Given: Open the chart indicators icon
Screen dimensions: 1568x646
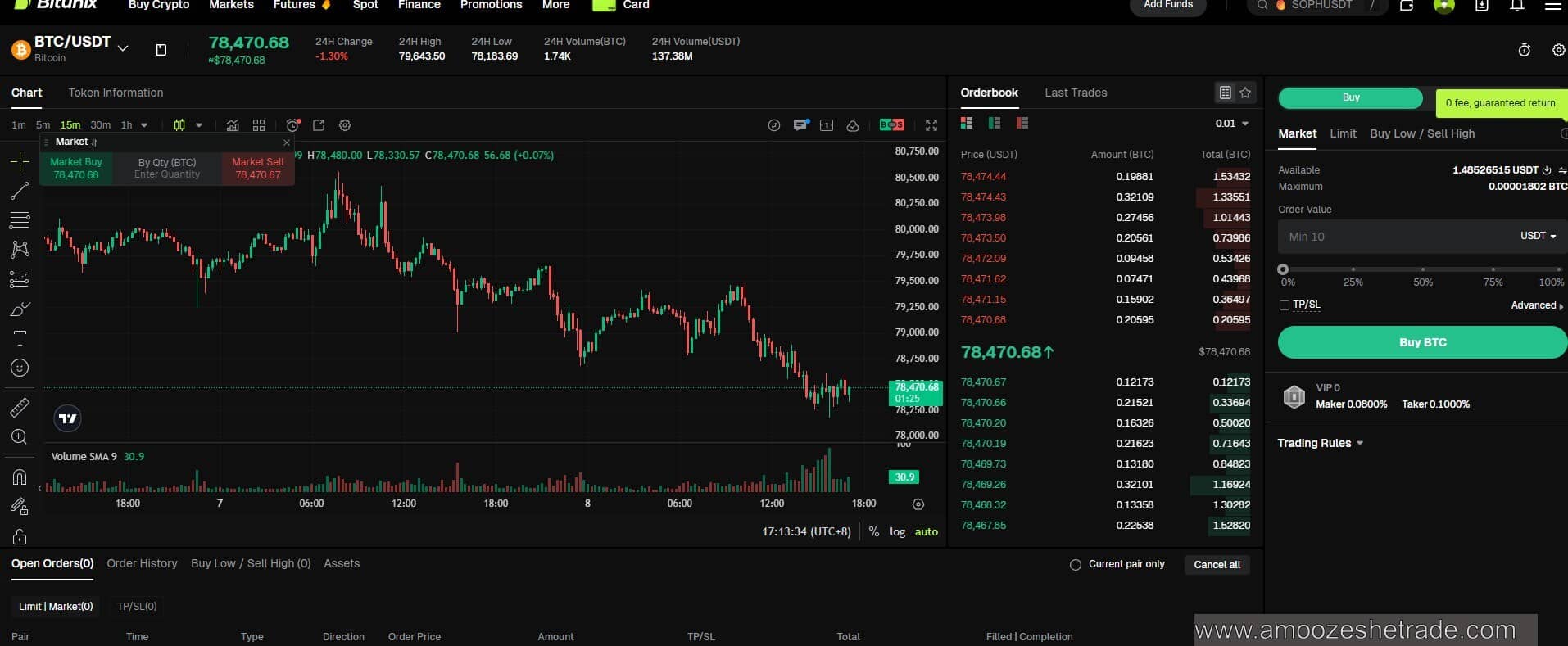Looking at the screenshot, I should click(x=233, y=125).
